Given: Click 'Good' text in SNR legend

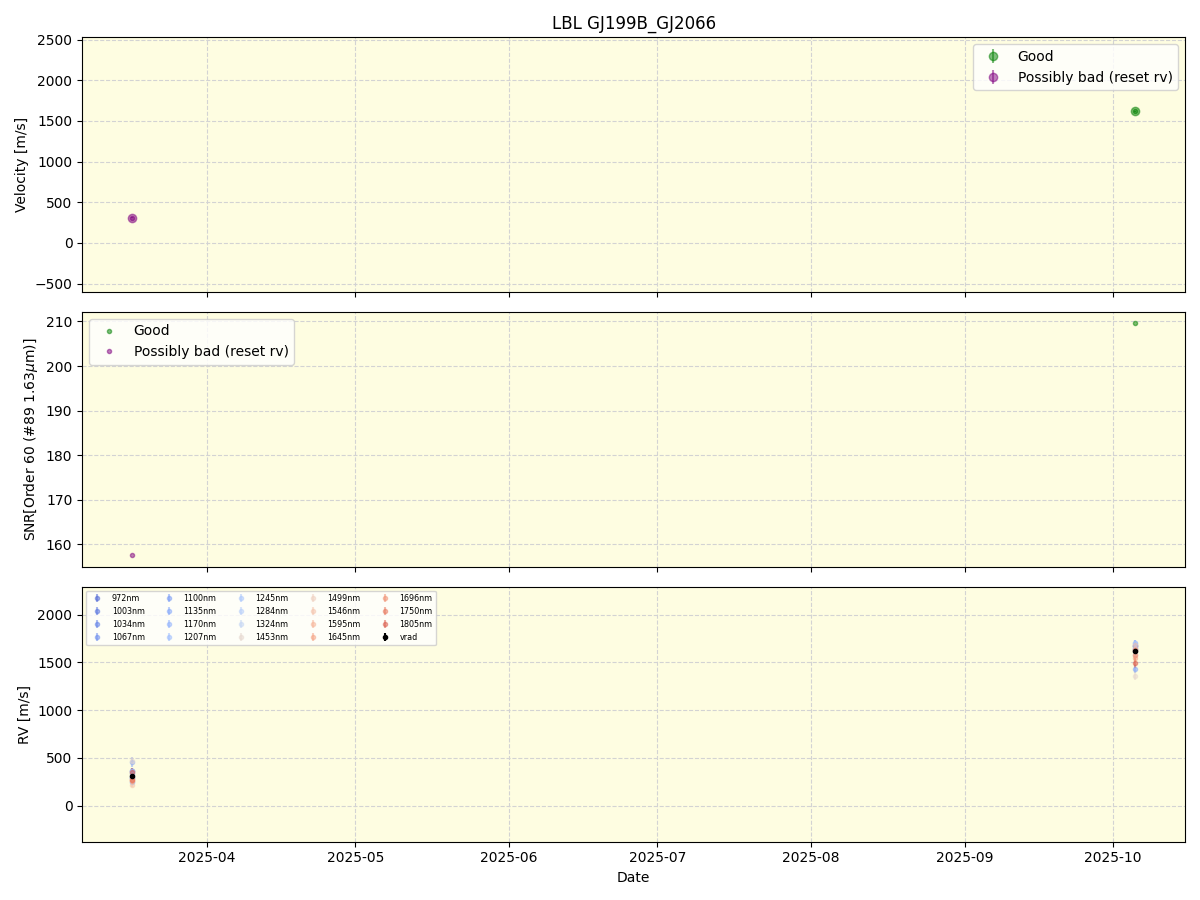Looking at the screenshot, I should (151, 331).
